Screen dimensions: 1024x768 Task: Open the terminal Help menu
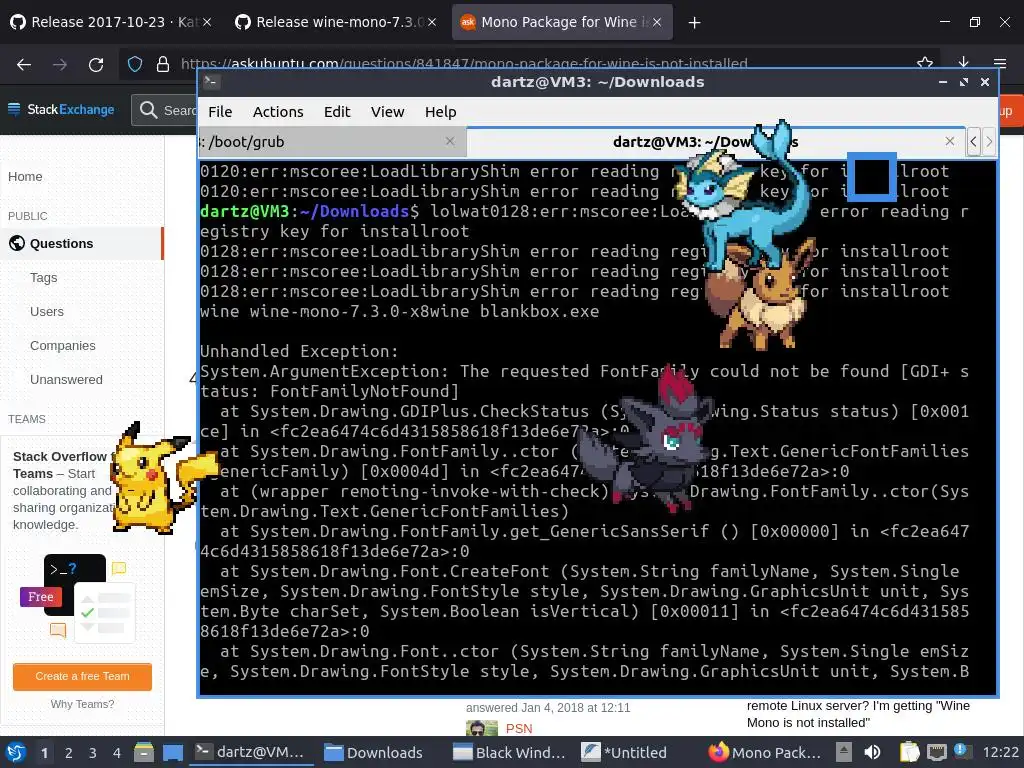441,112
